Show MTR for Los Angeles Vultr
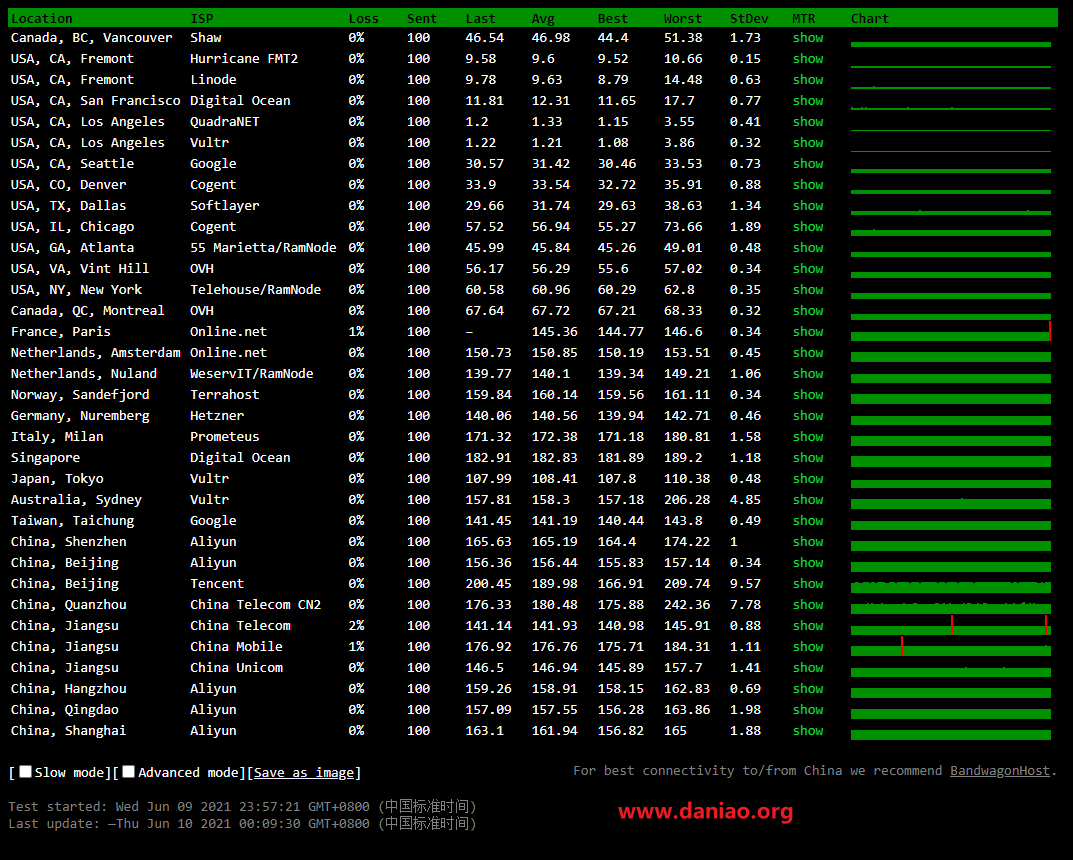 pyautogui.click(x=807, y=143)
